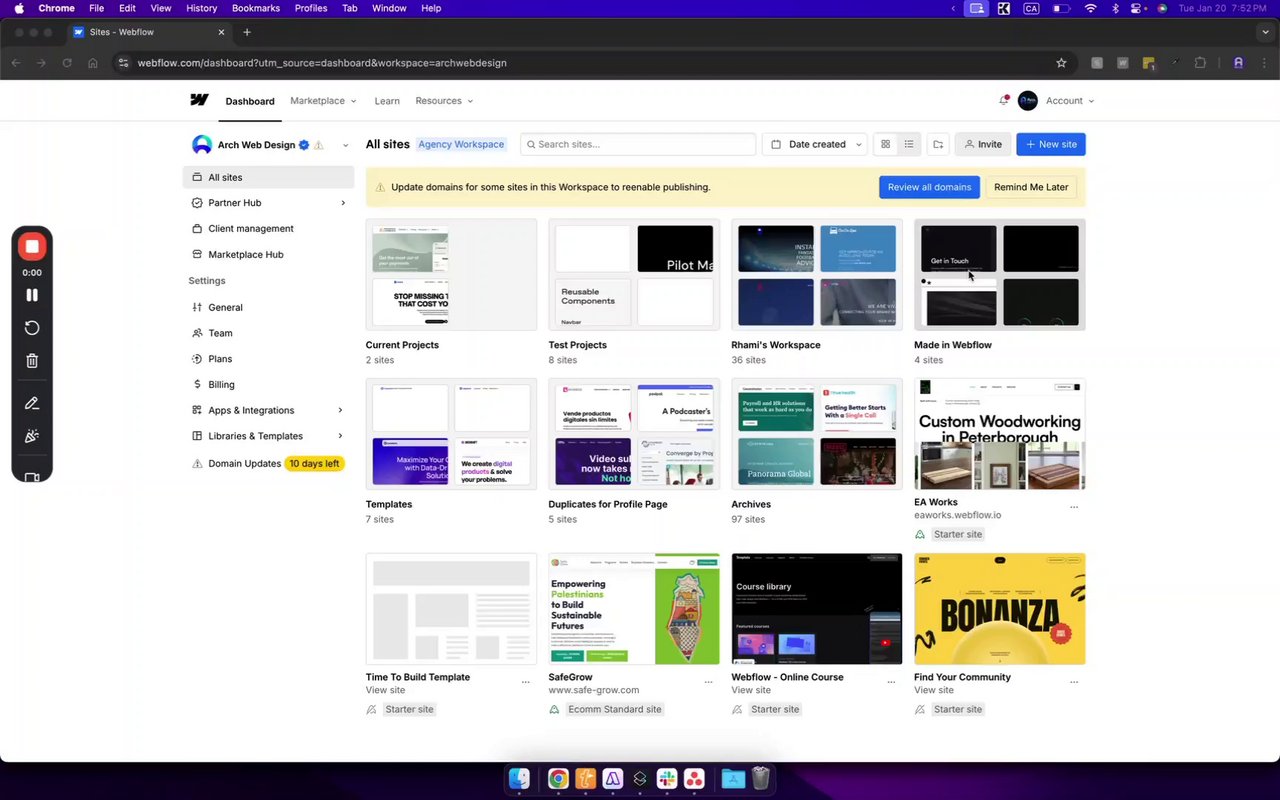Expand the Marketplace menu

coord(323,101)
